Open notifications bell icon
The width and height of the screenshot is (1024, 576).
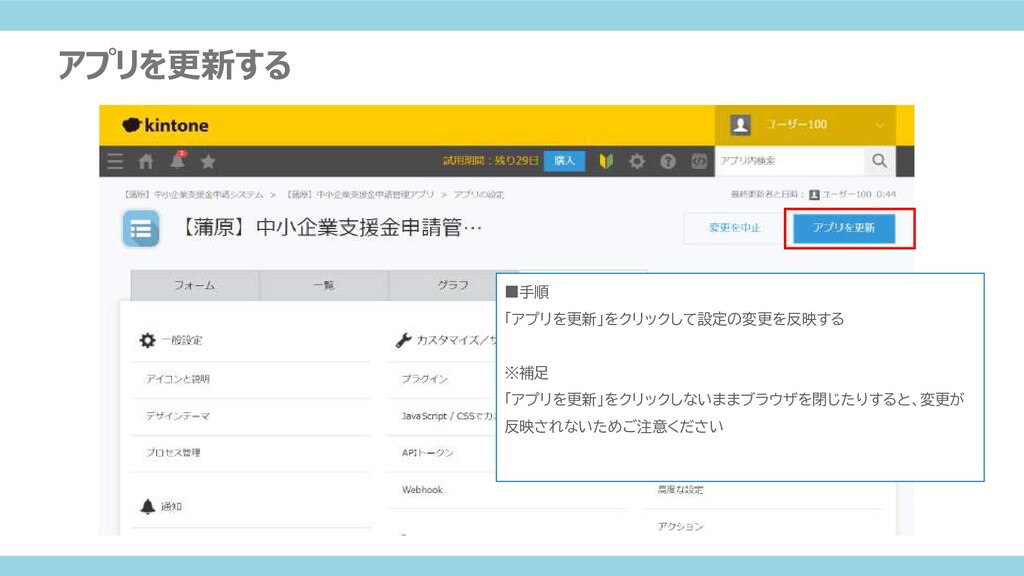tap(178, 161)
